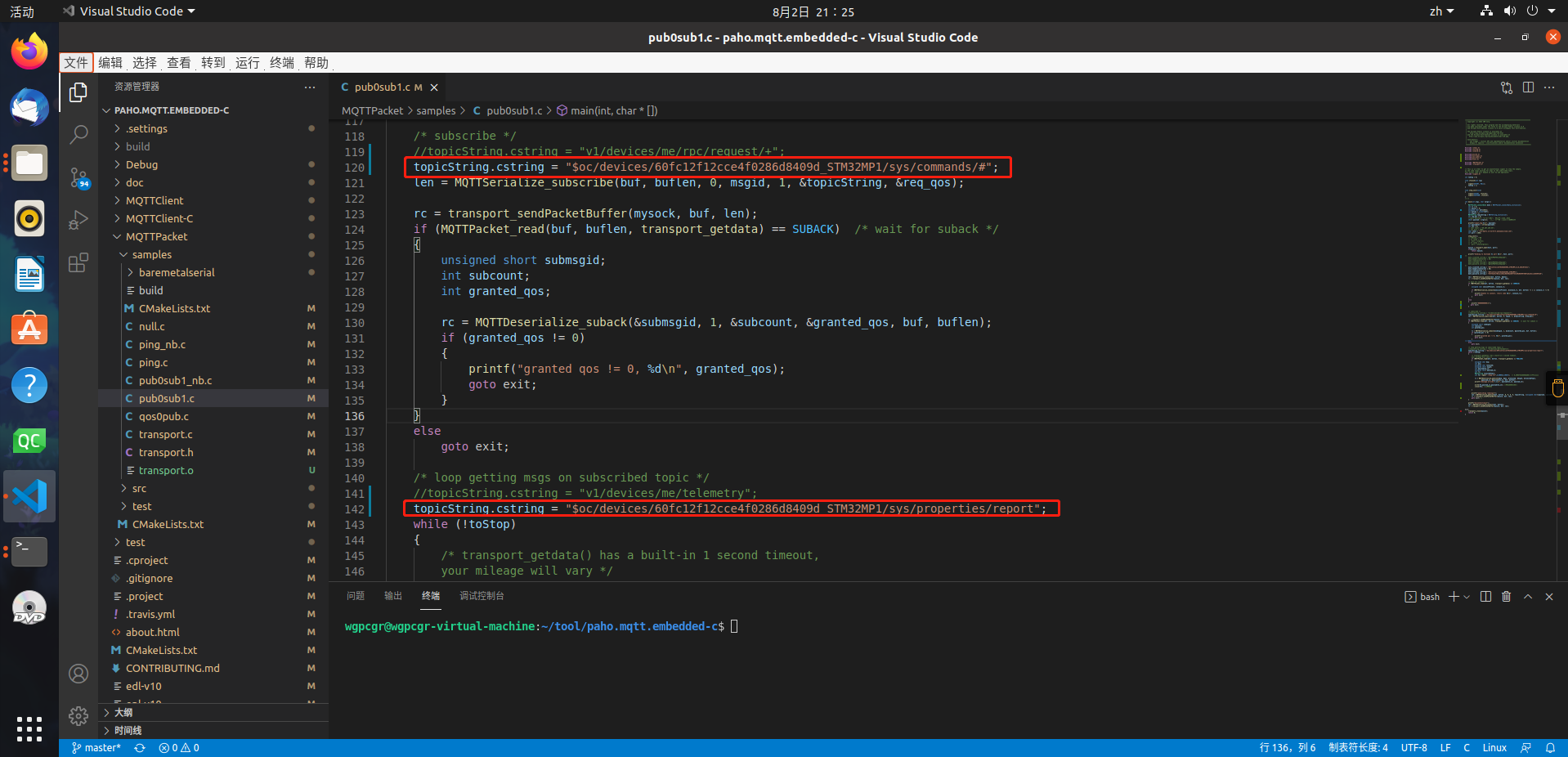Expand the MQTTClient-C folder
Screen dimensions: 1568x757
(x=213, y=218)
